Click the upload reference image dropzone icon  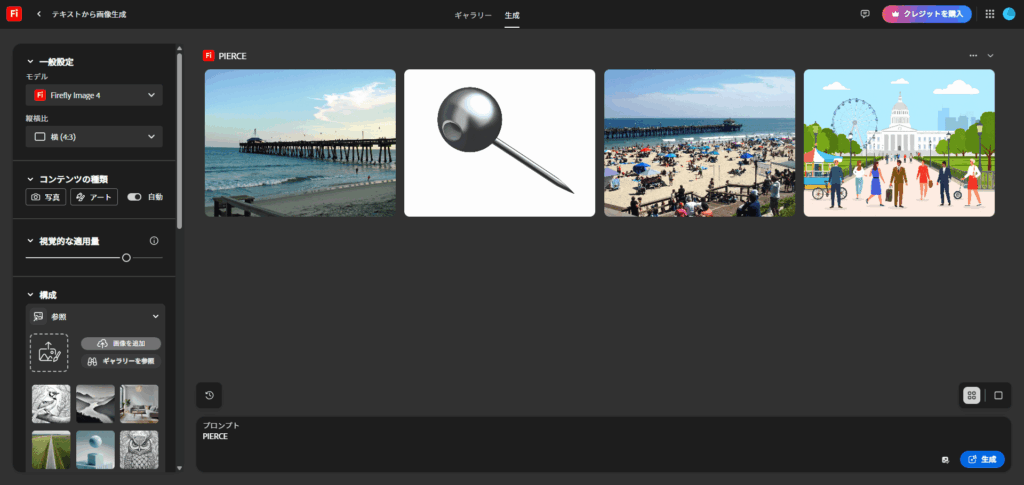(49, 352)
